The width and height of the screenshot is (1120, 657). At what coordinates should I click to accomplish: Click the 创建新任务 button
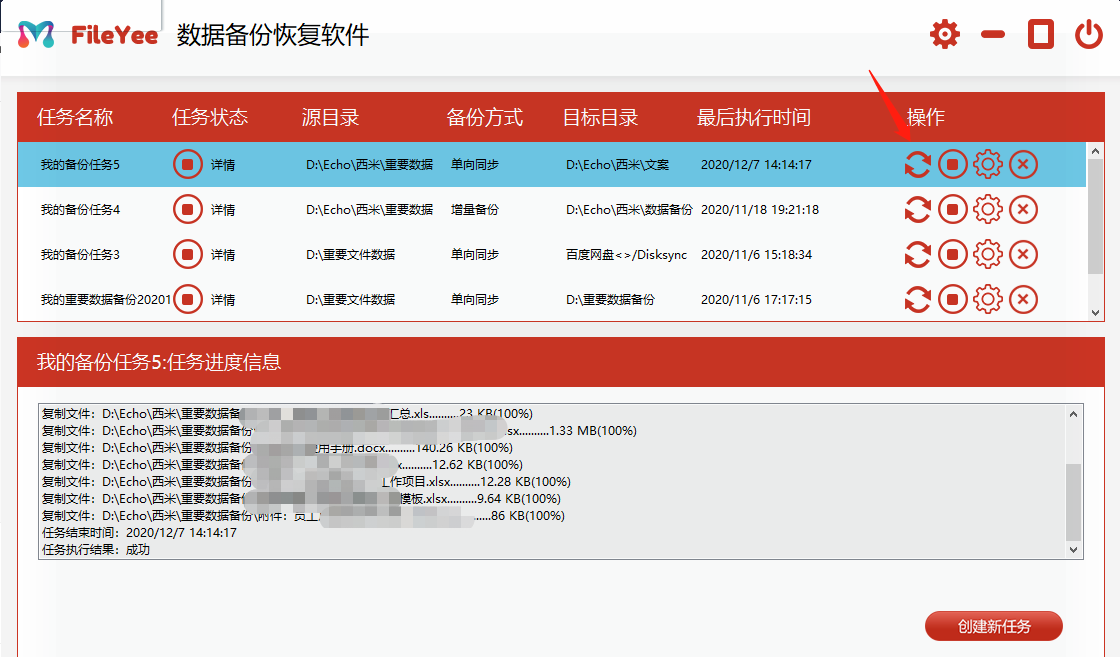click(x=996, y=626)
